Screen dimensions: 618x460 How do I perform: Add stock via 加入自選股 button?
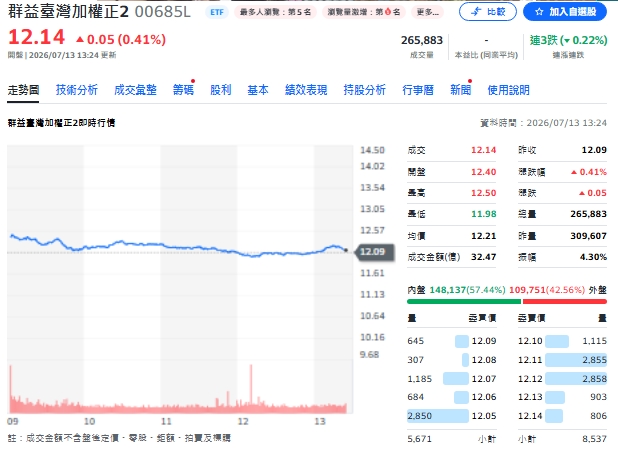click(565, 12)
